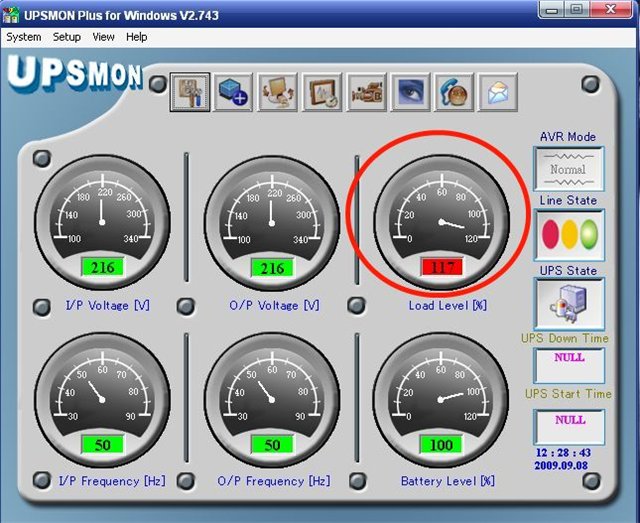Viewport: 640px width, 523px height.
Task: Close the UPSMON Plus window
Action: click(610, 10)
